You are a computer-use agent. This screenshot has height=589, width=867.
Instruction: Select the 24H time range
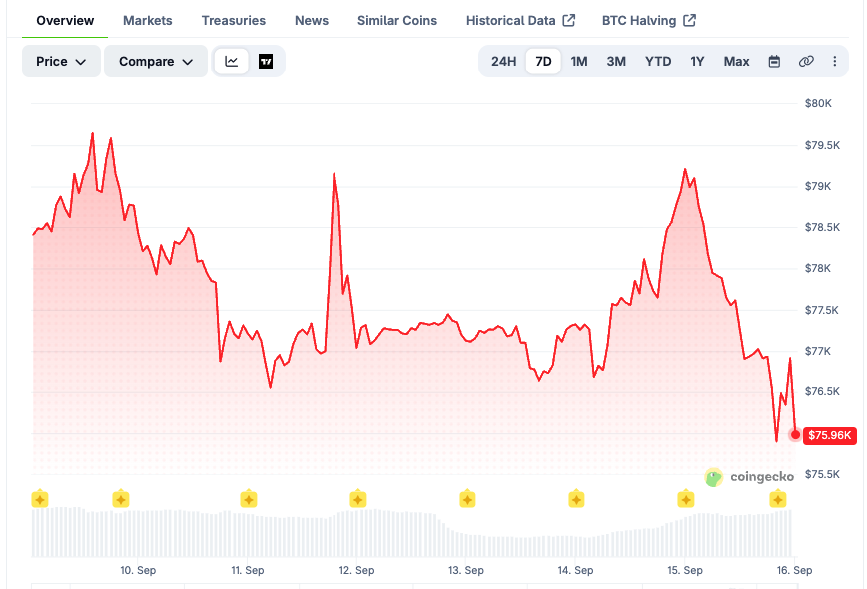pyautogui.click(x=503, y=61)
